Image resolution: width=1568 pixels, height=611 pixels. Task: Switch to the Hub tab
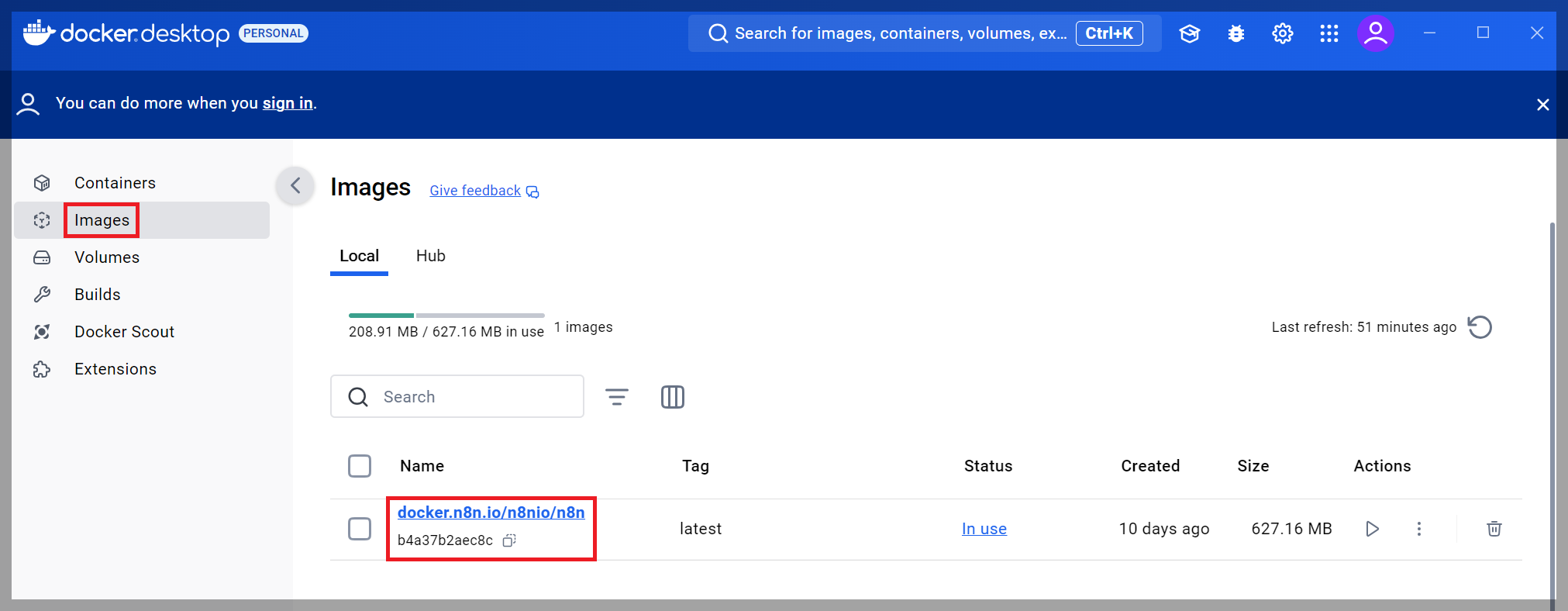tap(431, 257)
